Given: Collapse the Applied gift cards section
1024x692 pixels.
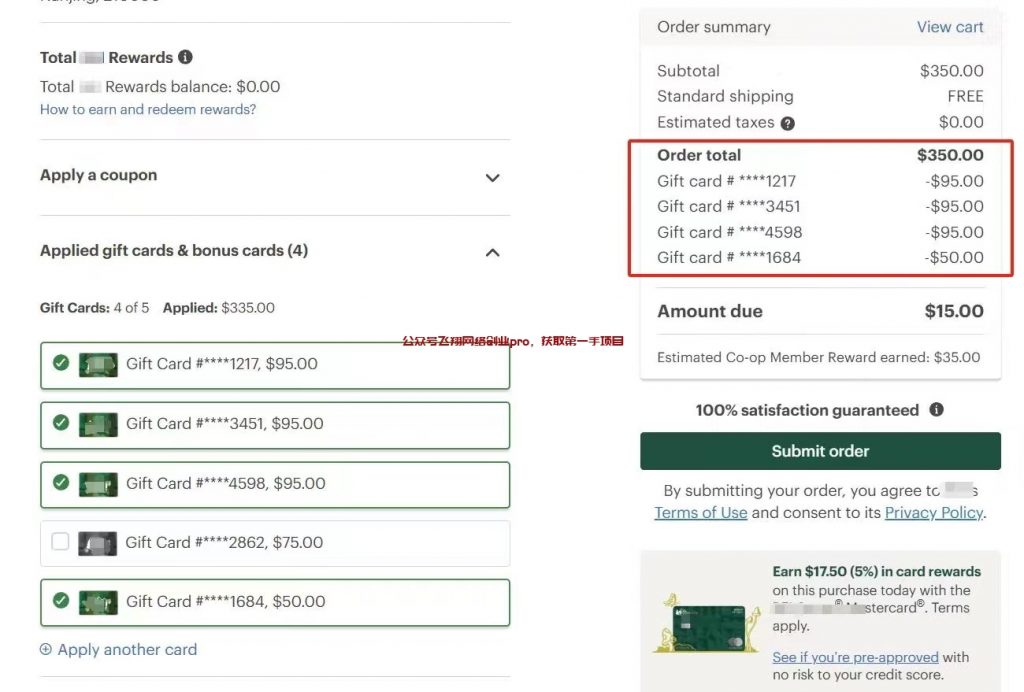Looking at the screenshot, I should pos(492,252).
